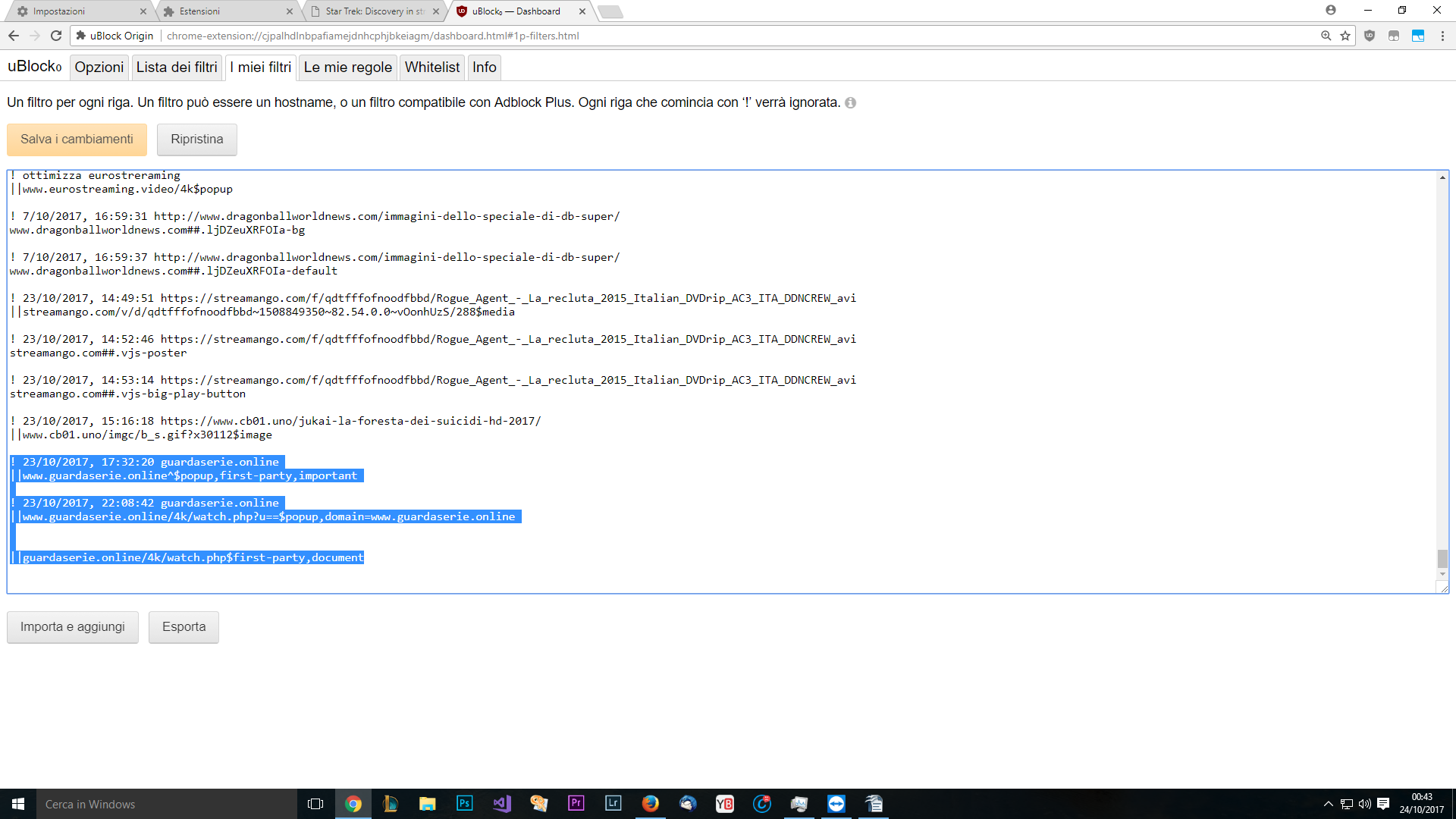Open the Le mie regole tab
1456x819 pixels.
click(x=347, y=67)
